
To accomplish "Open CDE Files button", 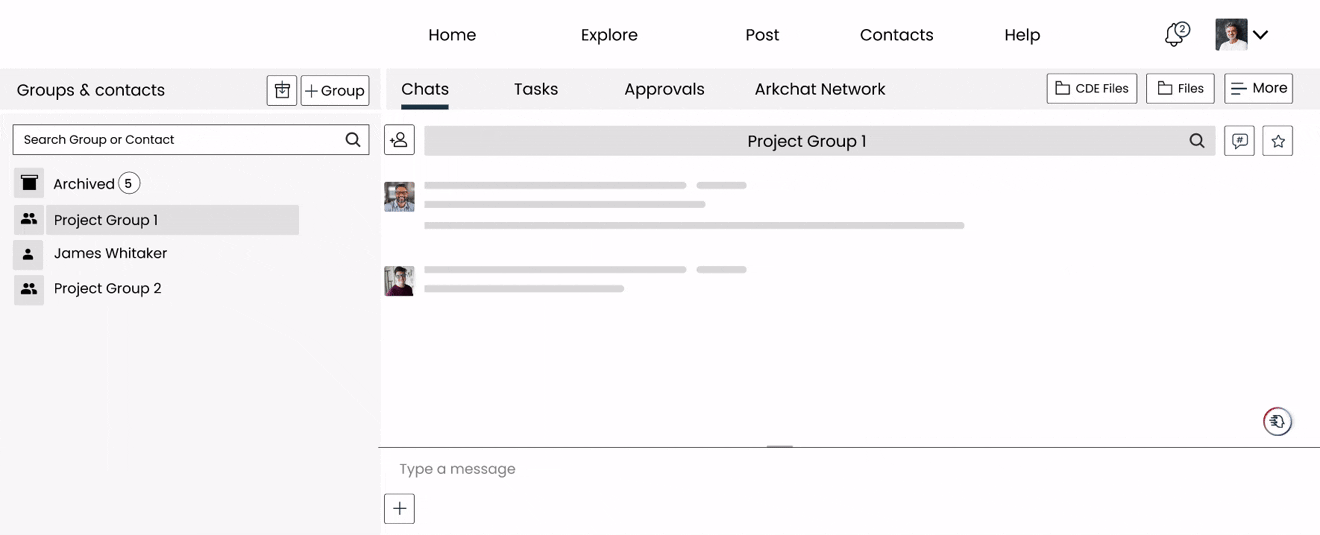I will pyautogui.click(x=1091, y=88).
